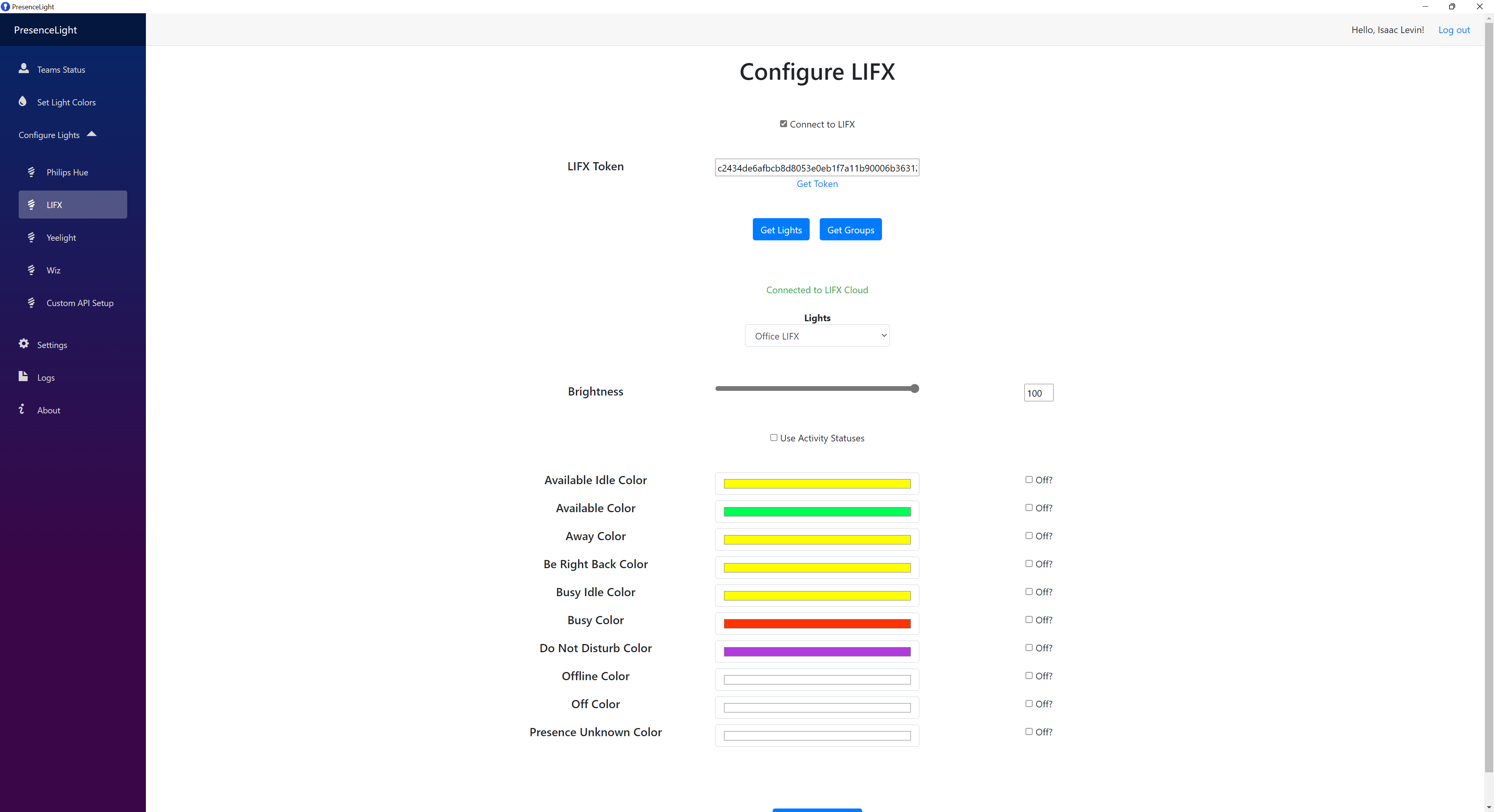Open Settings via the gear icon
This screenshot has height=812, width=1494.
pyautogui.click(x=24, y=344)
